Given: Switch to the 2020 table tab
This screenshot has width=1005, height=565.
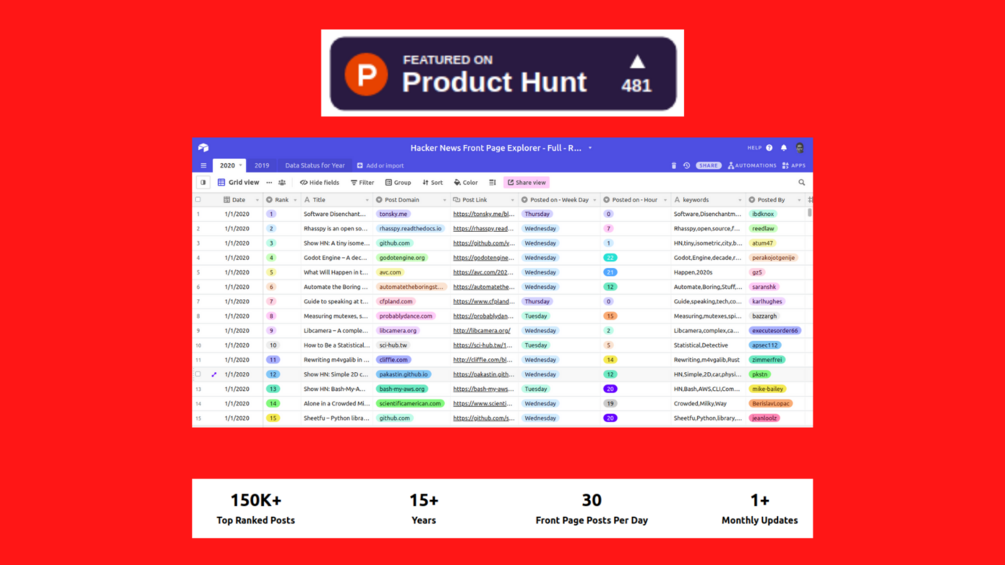Looking at the screenshot, I should (229, 165).
